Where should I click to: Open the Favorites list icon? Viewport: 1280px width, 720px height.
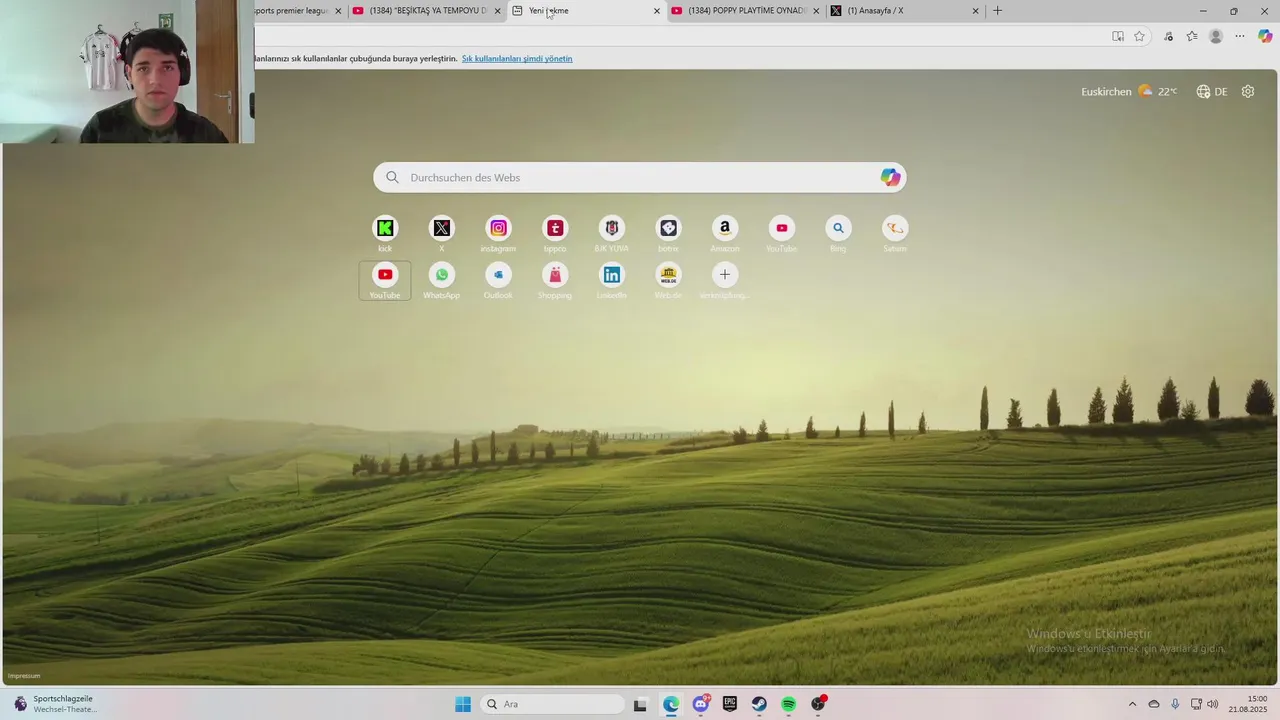tap(1192, 36)
